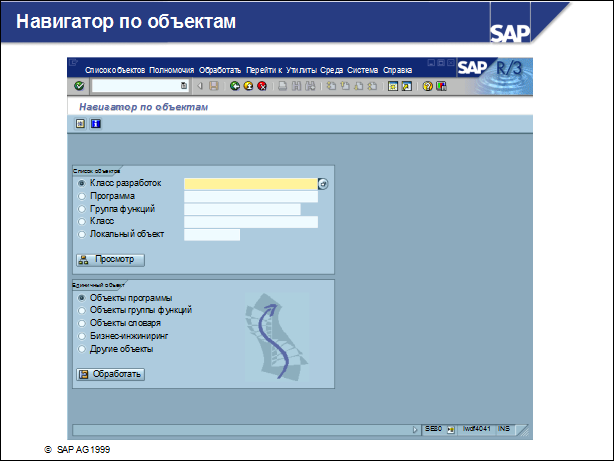Image resolution: width=614 pixels, height=461 pixels.
Task: Select the Локальный объект radio button
Action: 81,234
